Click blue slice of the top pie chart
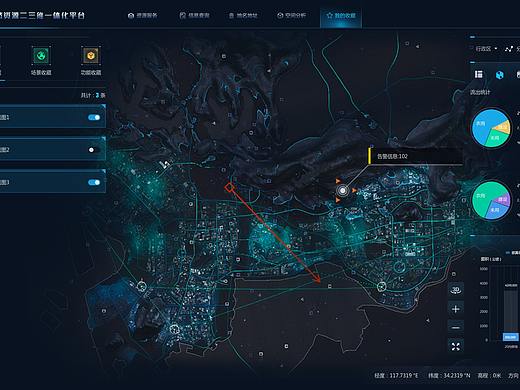Viewport: 520px width, 390px height. [x=482, y=125]
